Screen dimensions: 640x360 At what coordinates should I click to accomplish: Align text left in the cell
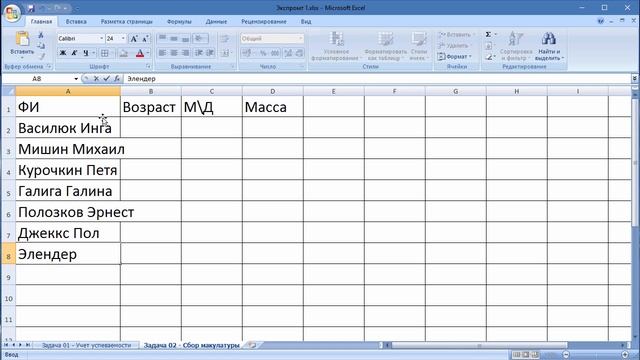point(162,53)
